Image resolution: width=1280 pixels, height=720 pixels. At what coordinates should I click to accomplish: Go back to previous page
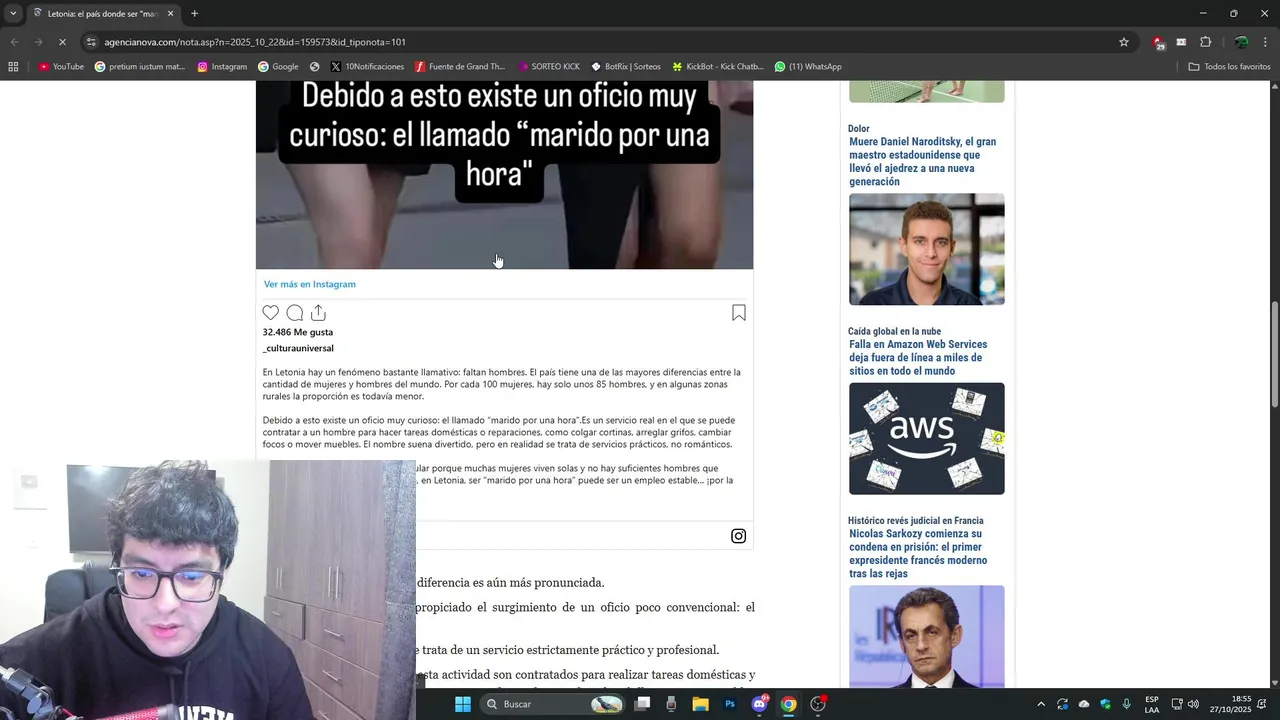(x=14, y=42)
